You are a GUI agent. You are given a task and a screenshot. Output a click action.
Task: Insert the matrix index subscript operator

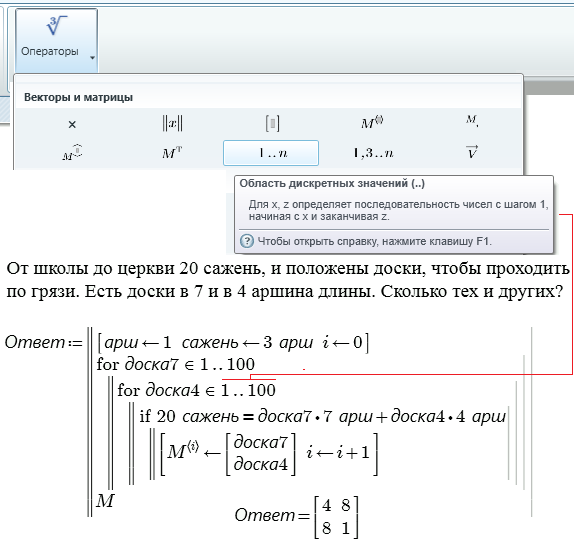coord(472,120)
